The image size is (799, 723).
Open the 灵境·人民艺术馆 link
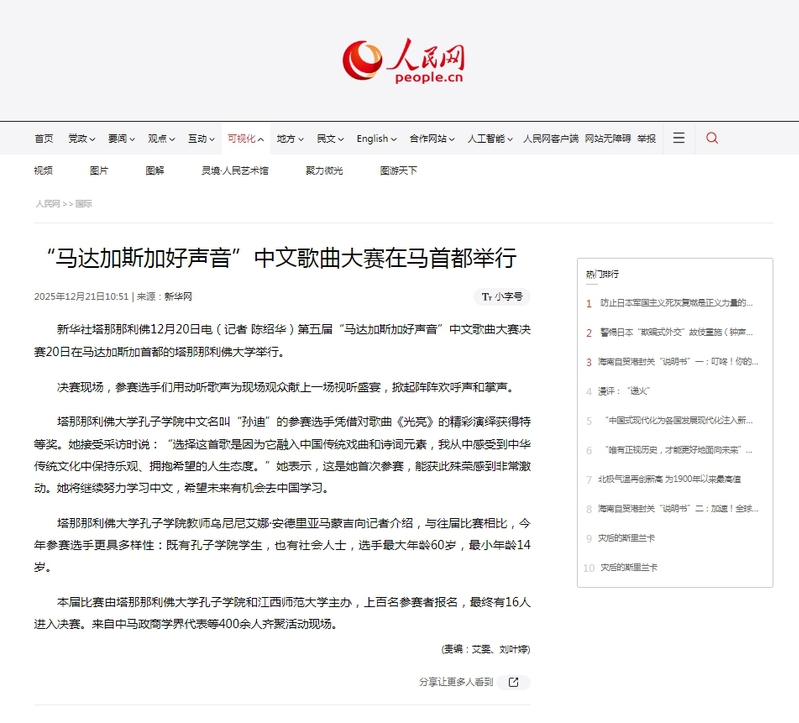click(x=235, y=171)
